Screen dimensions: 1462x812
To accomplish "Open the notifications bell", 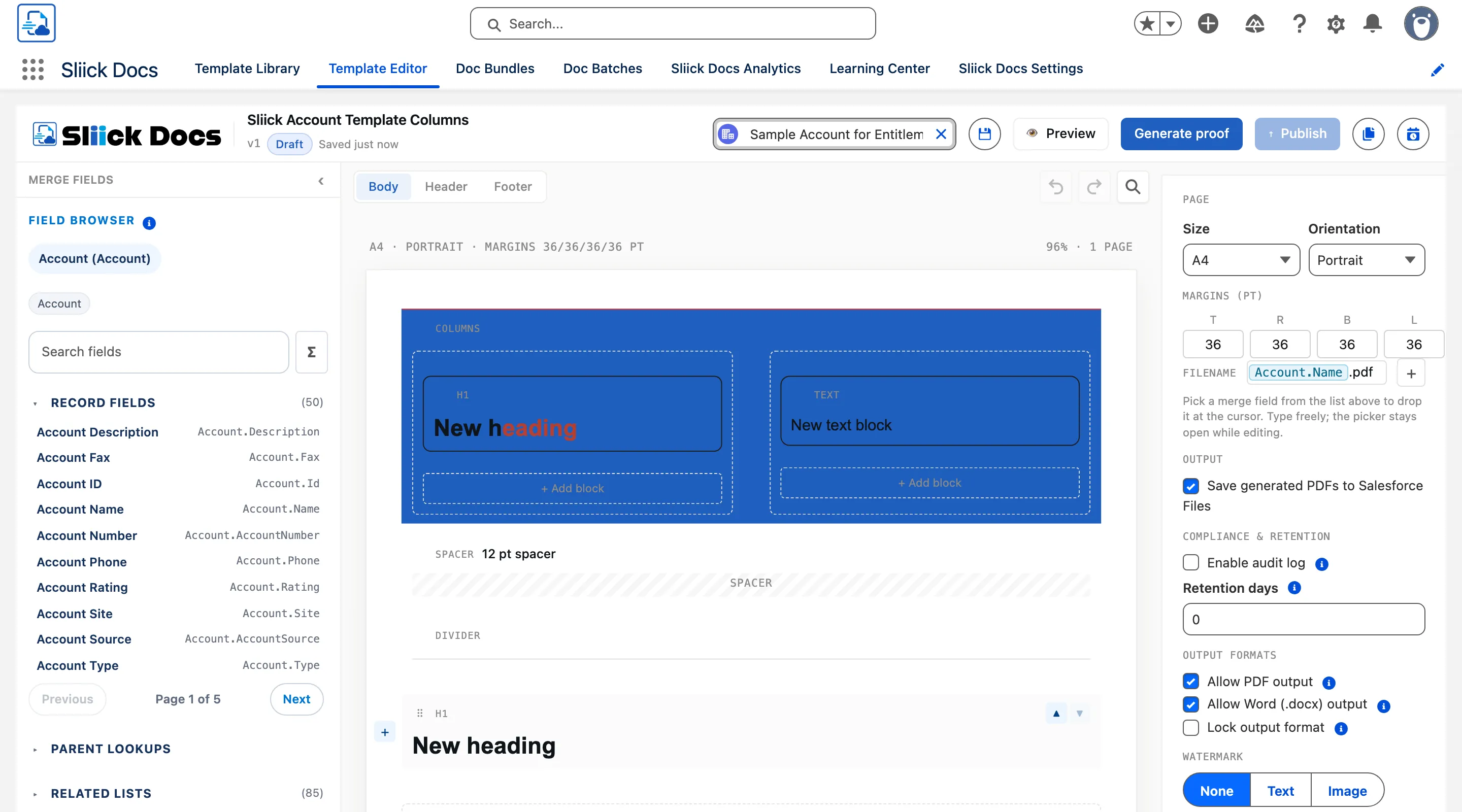I will (1372, 24).
